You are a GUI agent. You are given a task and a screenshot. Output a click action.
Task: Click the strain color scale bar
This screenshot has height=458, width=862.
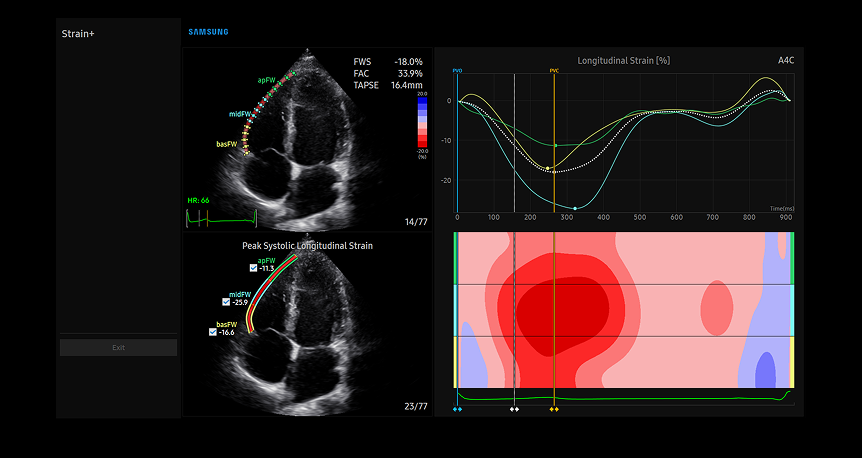(x=423, y=123)
